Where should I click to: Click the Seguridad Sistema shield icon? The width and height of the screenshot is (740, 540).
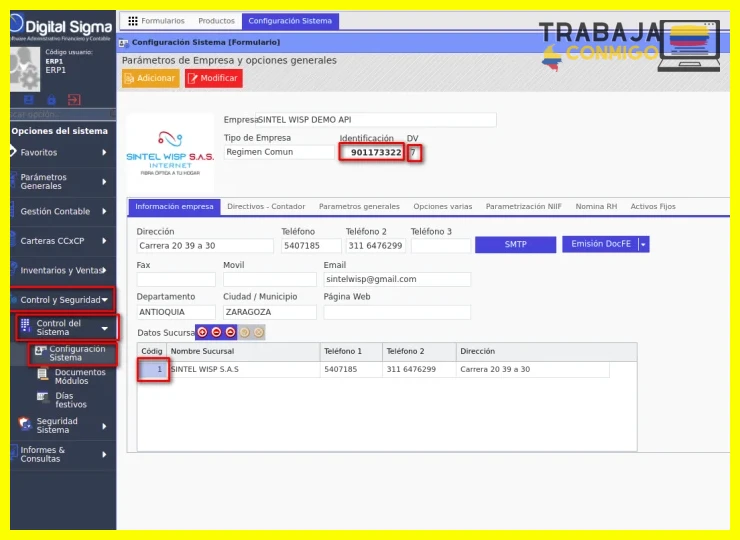coord(25,423)
